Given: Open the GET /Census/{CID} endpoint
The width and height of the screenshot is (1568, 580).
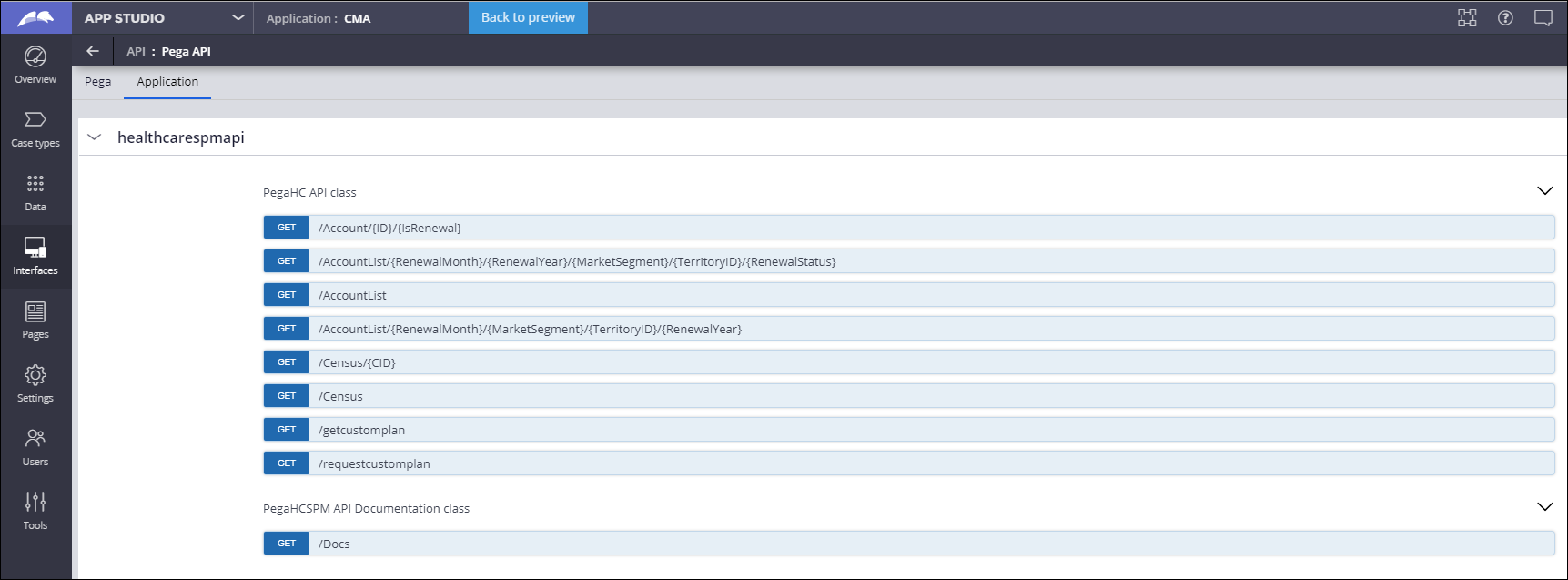Looking at the screenshot, I should pyautogui.click(x=357, y=362).
